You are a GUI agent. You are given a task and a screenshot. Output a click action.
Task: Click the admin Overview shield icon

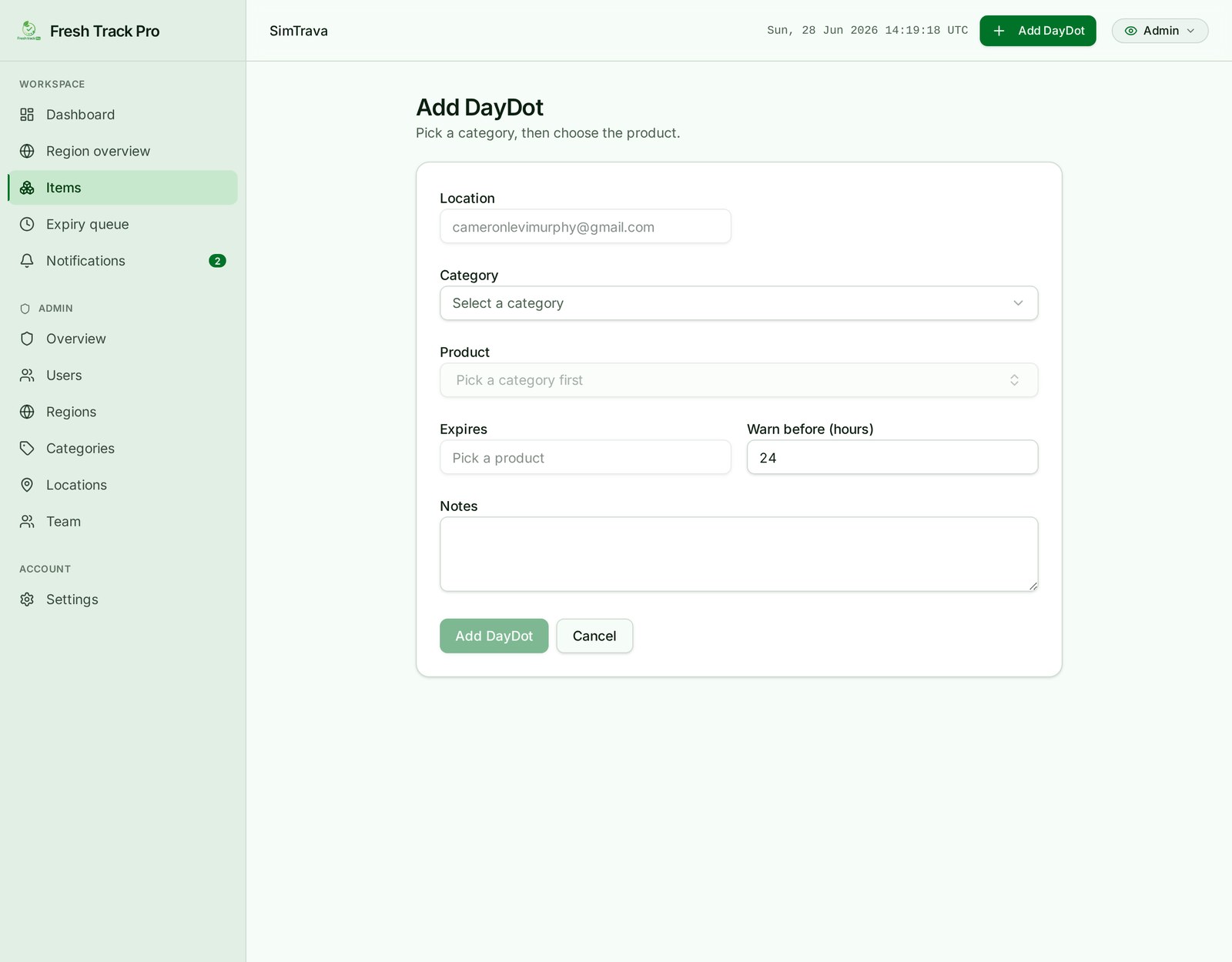click(x=27, y=339)
